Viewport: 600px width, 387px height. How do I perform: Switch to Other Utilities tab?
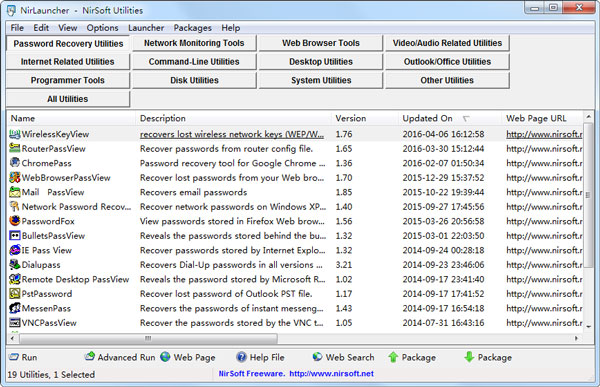[447, 80]
